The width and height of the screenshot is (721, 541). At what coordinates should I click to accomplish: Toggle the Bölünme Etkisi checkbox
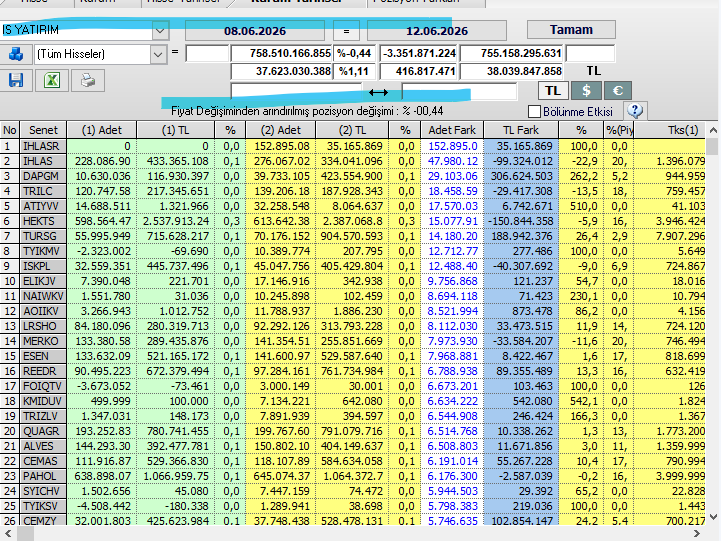[x=534, y=111]
